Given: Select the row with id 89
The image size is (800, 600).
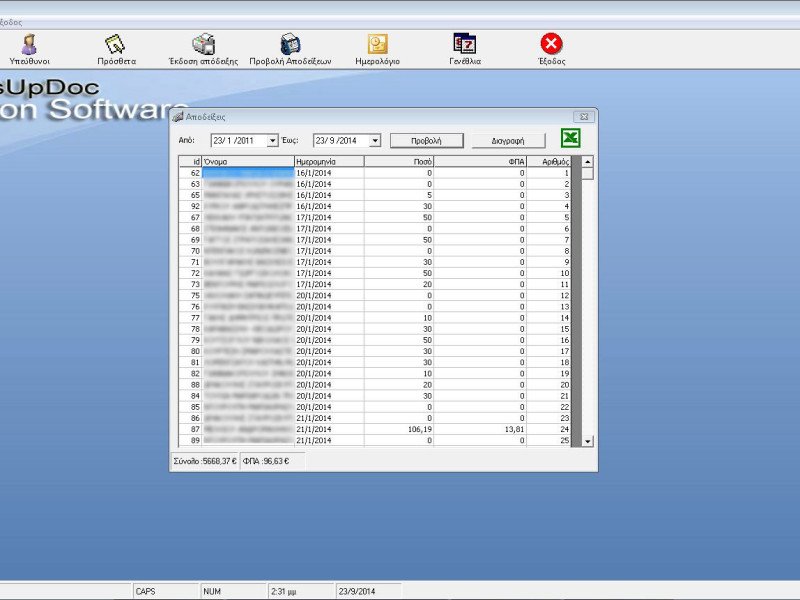Looking at the screenshot, I should [375, 440].
